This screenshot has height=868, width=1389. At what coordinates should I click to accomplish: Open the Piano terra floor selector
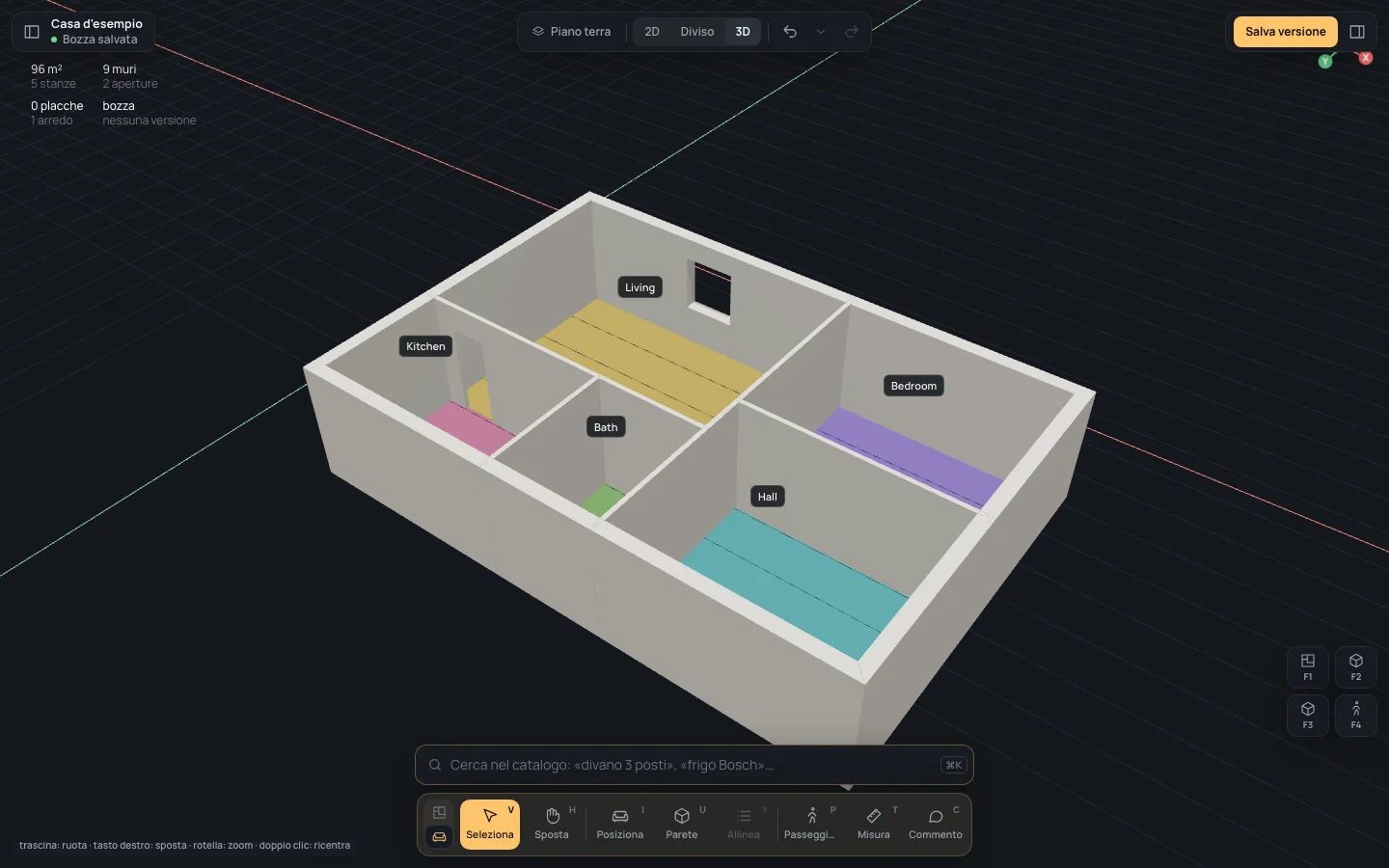572,32
